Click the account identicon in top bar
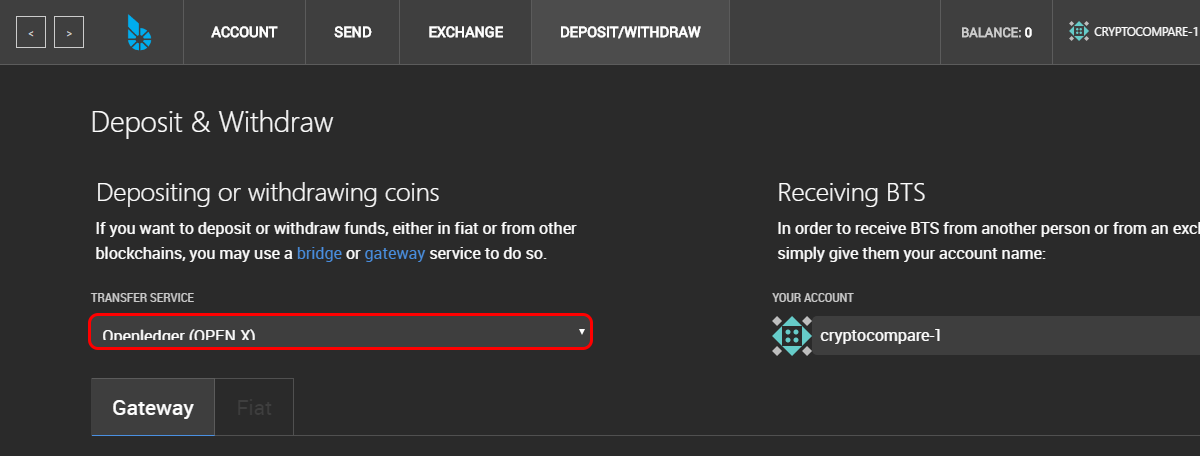The width and height of the screenshot is (1200, 456). (x=1078, y=31)
